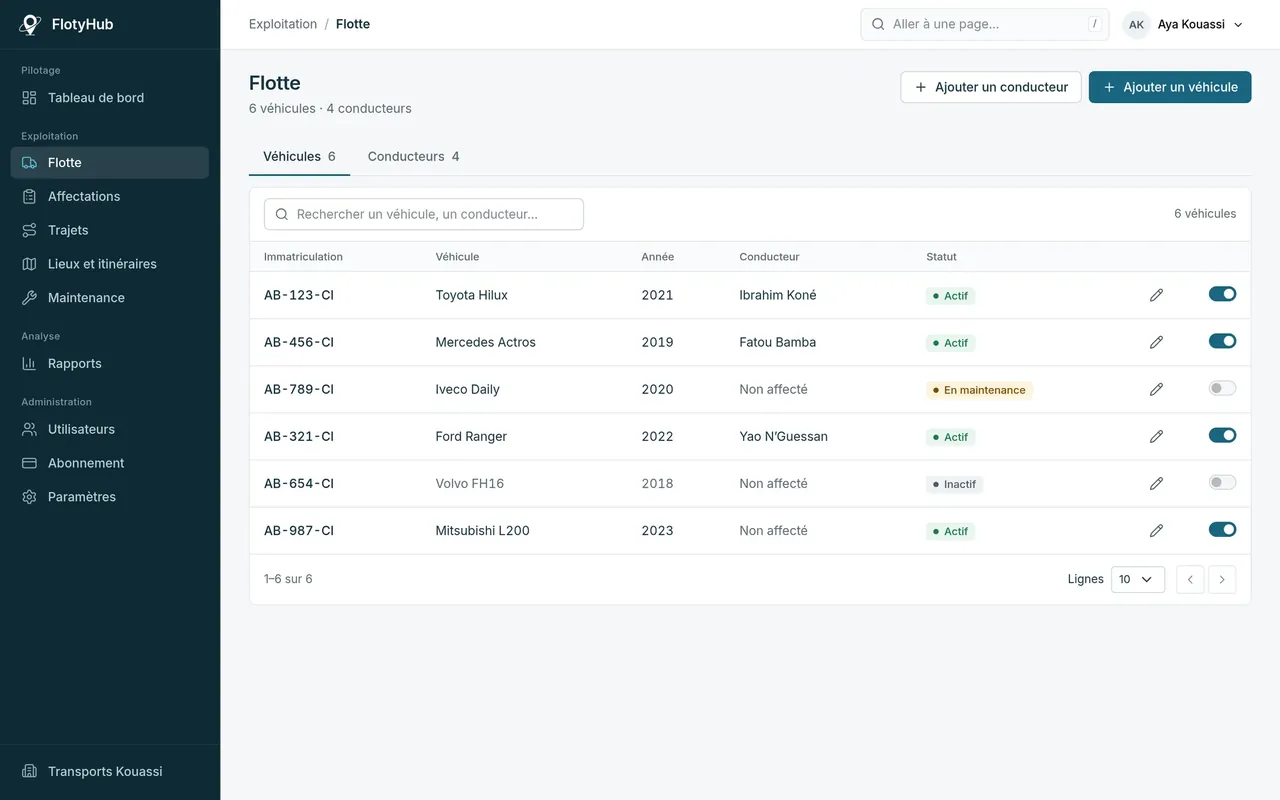
Task: Toggle off the Mercedes Actros switch
Action: coord(1222,341)
